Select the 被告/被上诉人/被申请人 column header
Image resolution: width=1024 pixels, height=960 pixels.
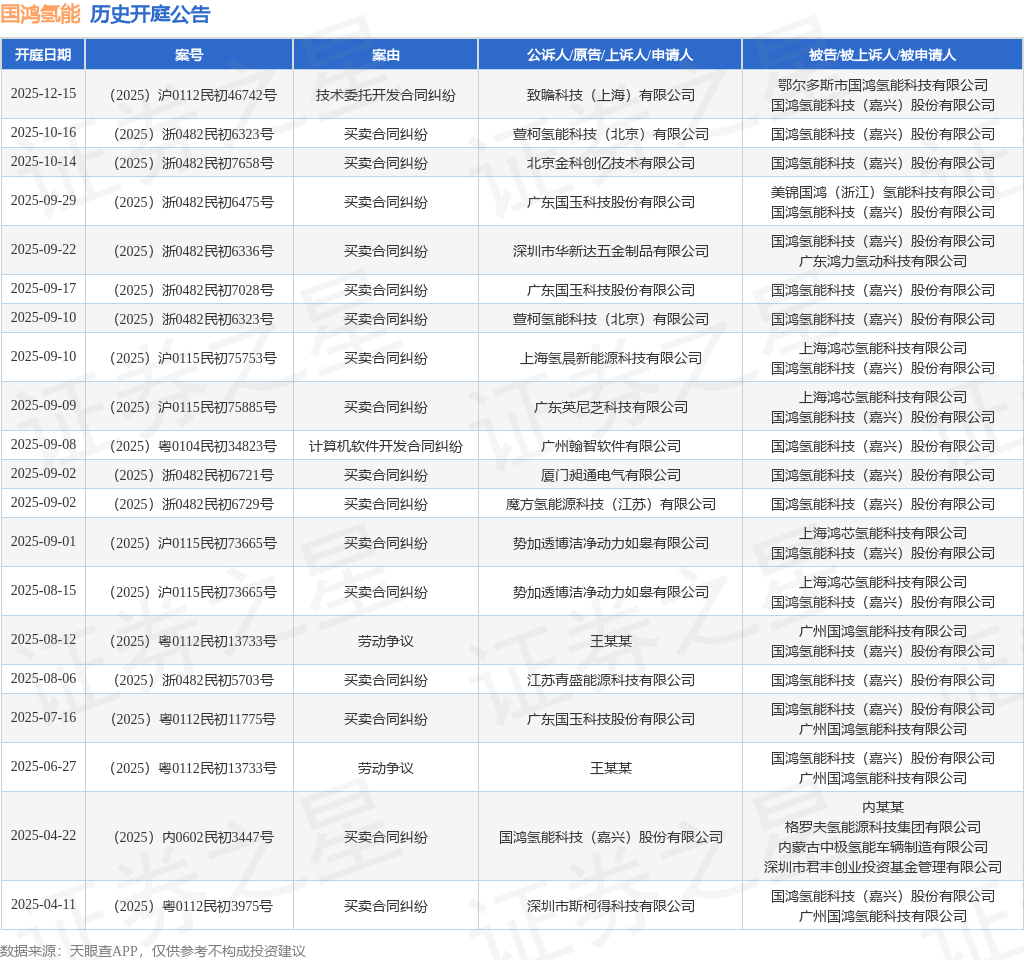[x=882, y=55]
